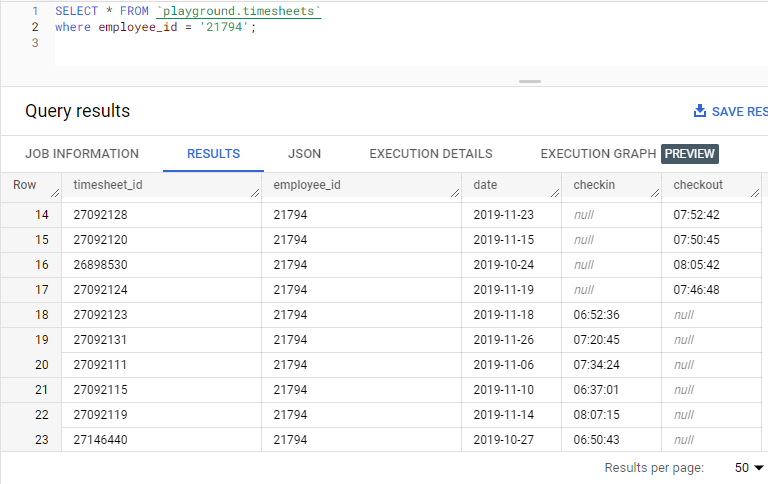Image resolution: width=768 pixels, height=484 pixels.
Task: Click checkin value 07:20:45
Action: pyautogui.click(x=597, y=339)
